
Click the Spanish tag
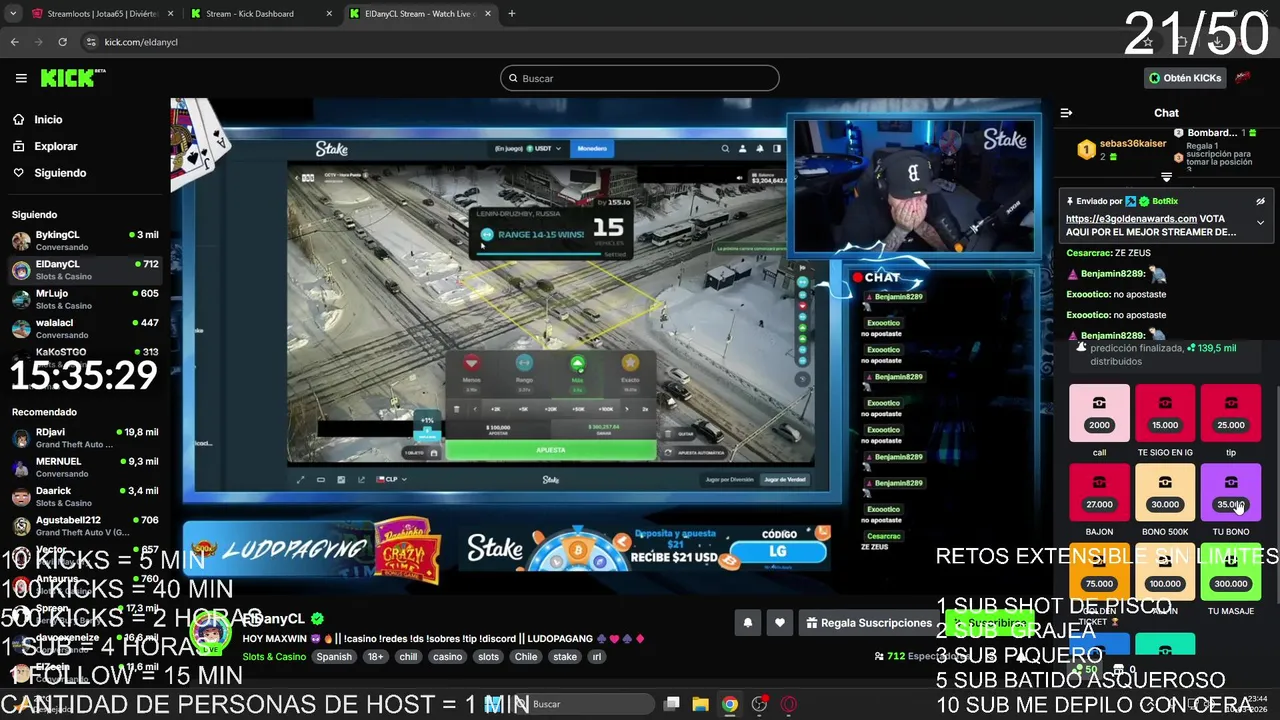click(334, 657)
